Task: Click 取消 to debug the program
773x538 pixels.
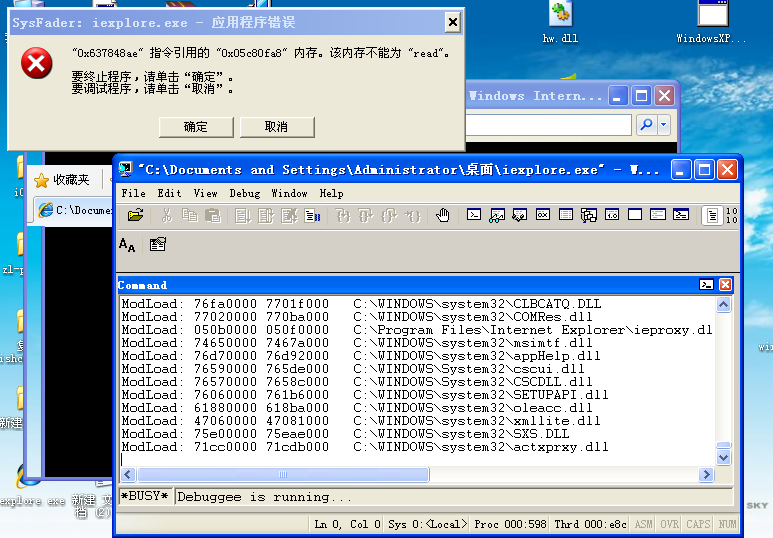Action: click(x=277, y=127)
